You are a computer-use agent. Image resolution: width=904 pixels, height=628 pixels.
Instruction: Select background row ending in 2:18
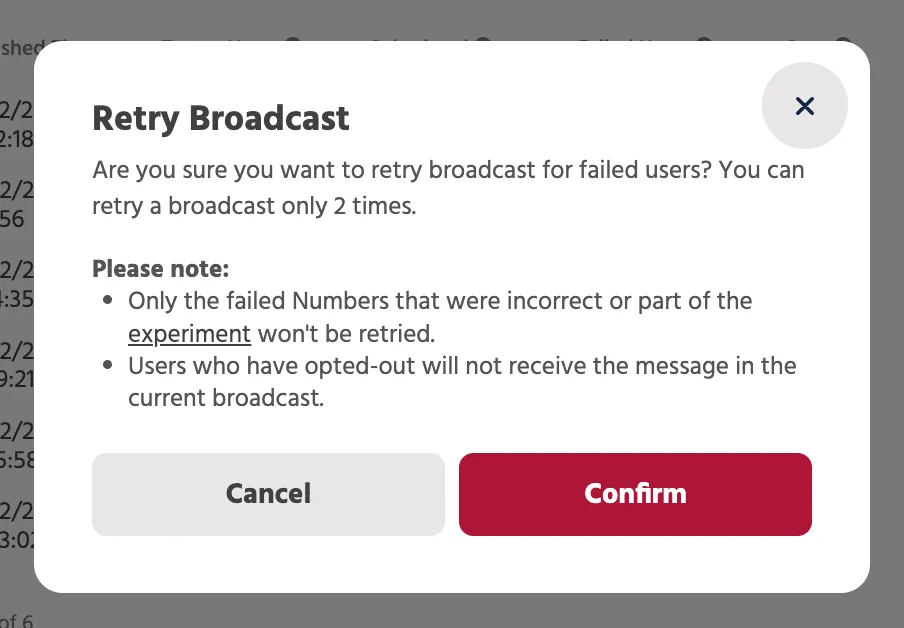(17, 125)
